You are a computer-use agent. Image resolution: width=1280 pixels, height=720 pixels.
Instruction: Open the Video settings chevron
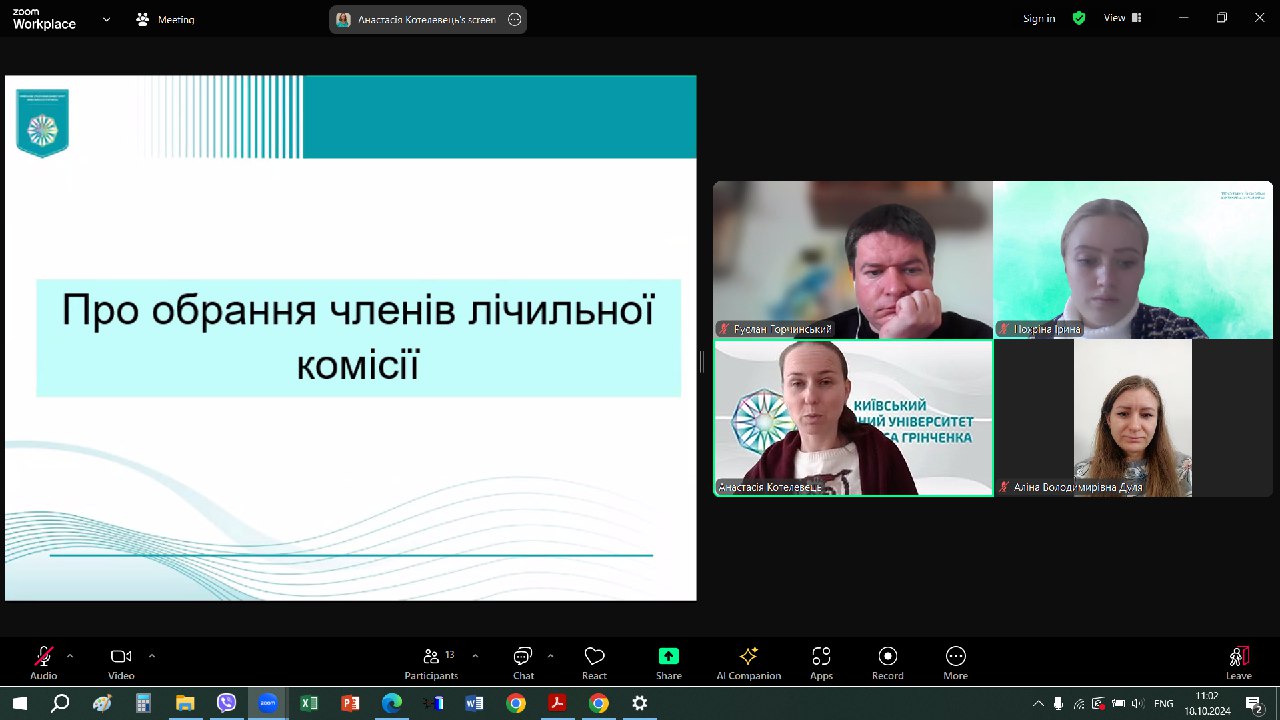click(x=150, y=657)
